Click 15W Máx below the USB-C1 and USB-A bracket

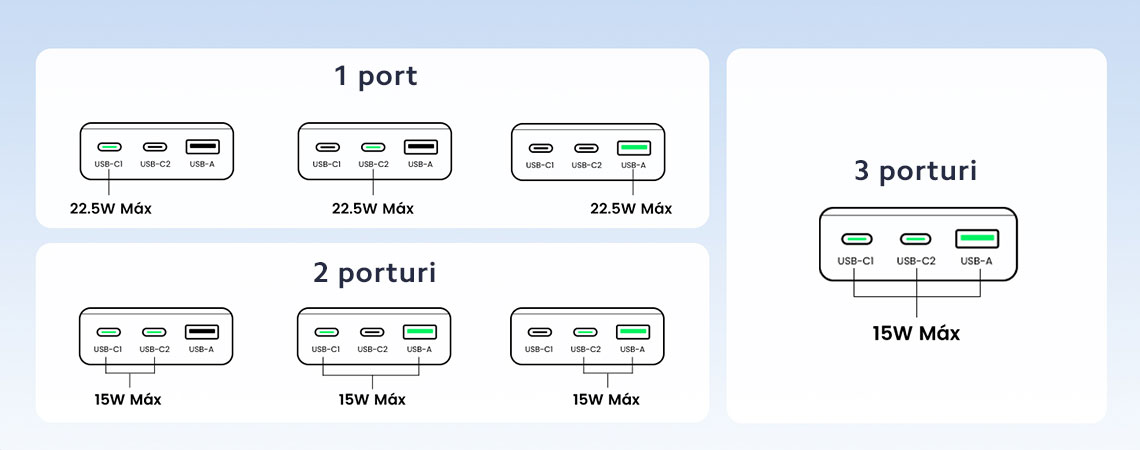point(372,400)
